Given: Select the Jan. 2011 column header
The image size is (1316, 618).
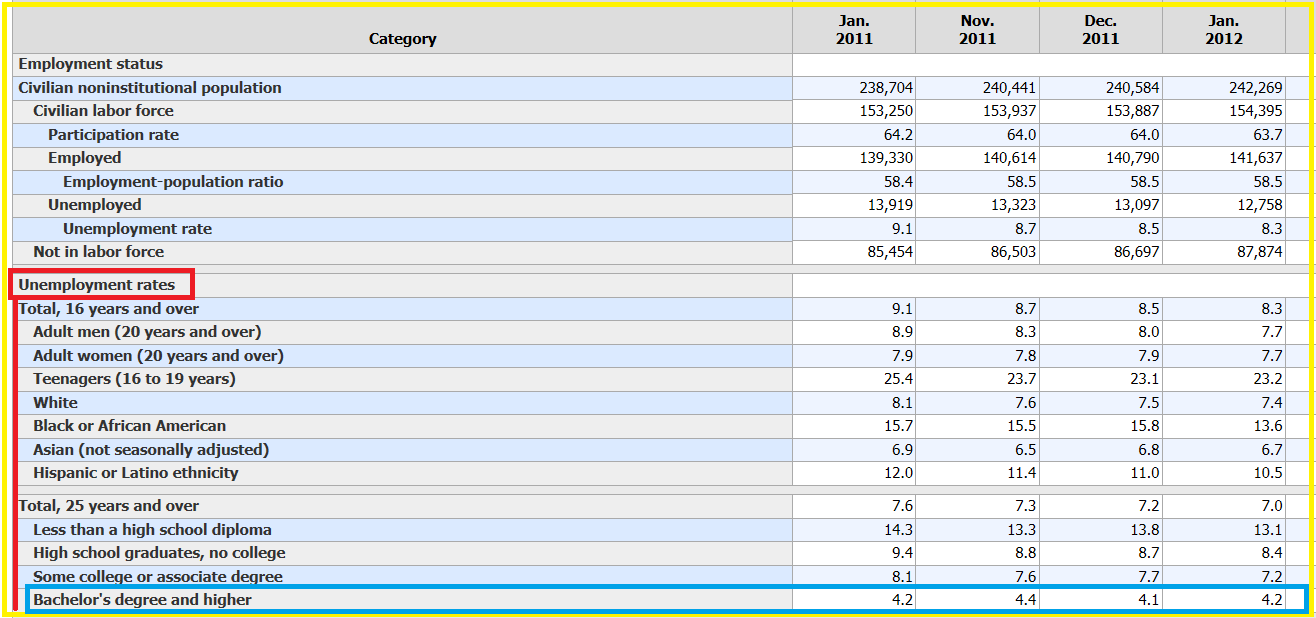Looking at the screenshot, I should 854,30.
